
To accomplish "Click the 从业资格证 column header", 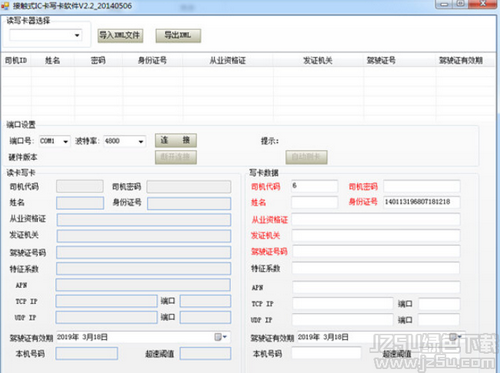I will pos(228,60).
